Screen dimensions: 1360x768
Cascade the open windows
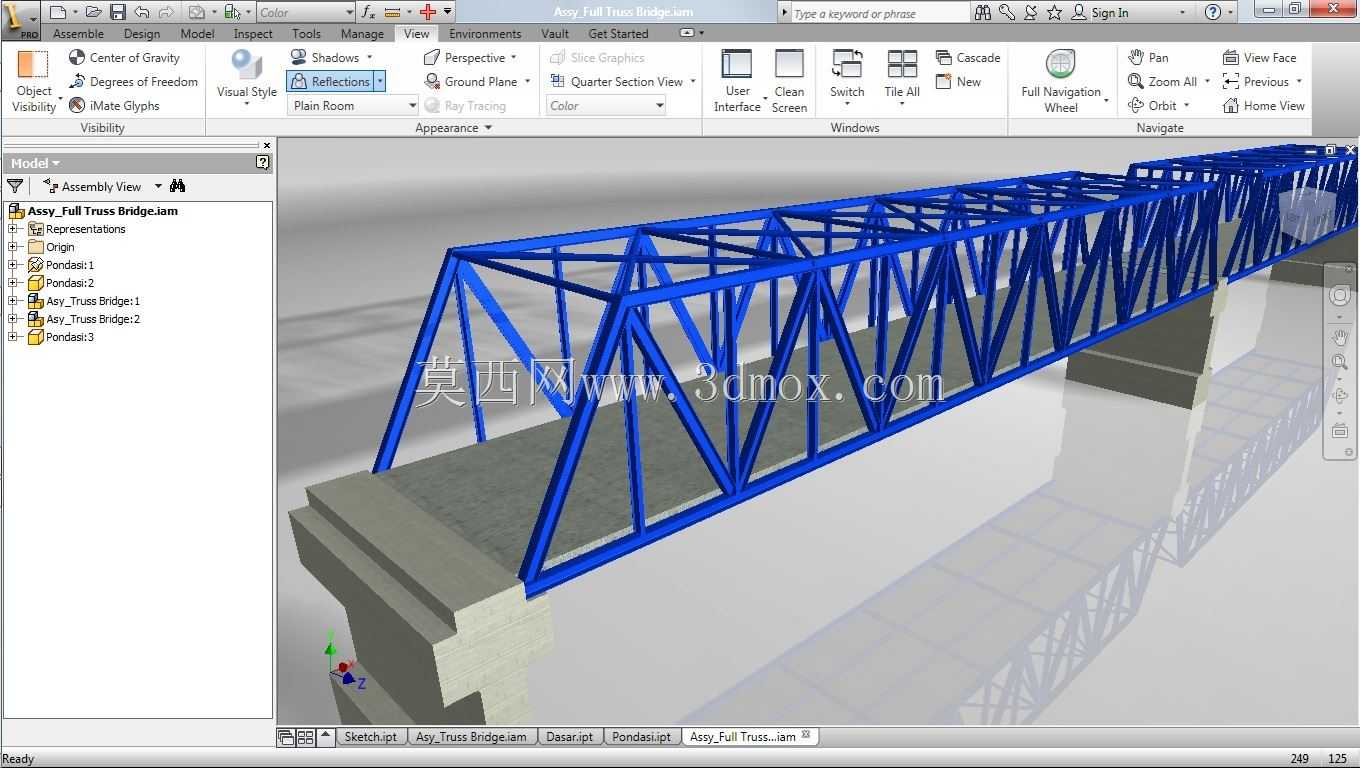point(968,57)
